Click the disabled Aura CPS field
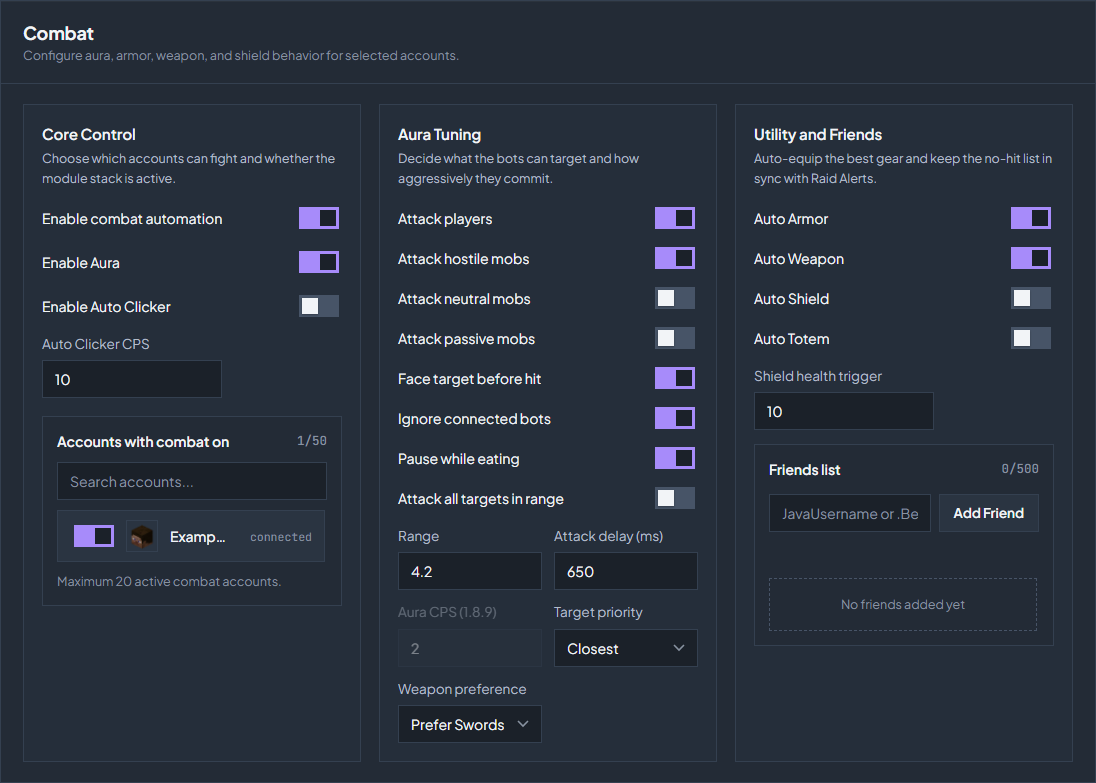 [470, 648]
